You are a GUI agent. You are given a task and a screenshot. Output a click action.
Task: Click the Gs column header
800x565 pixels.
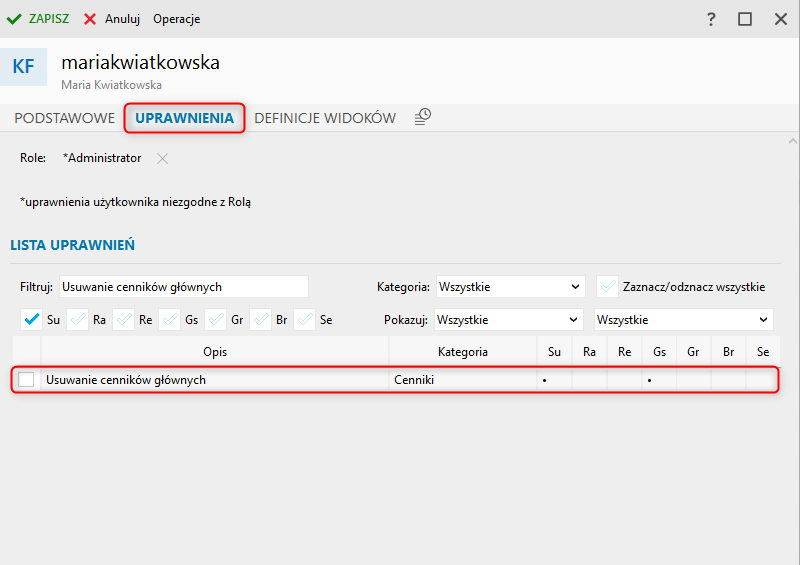click(659, 352)
